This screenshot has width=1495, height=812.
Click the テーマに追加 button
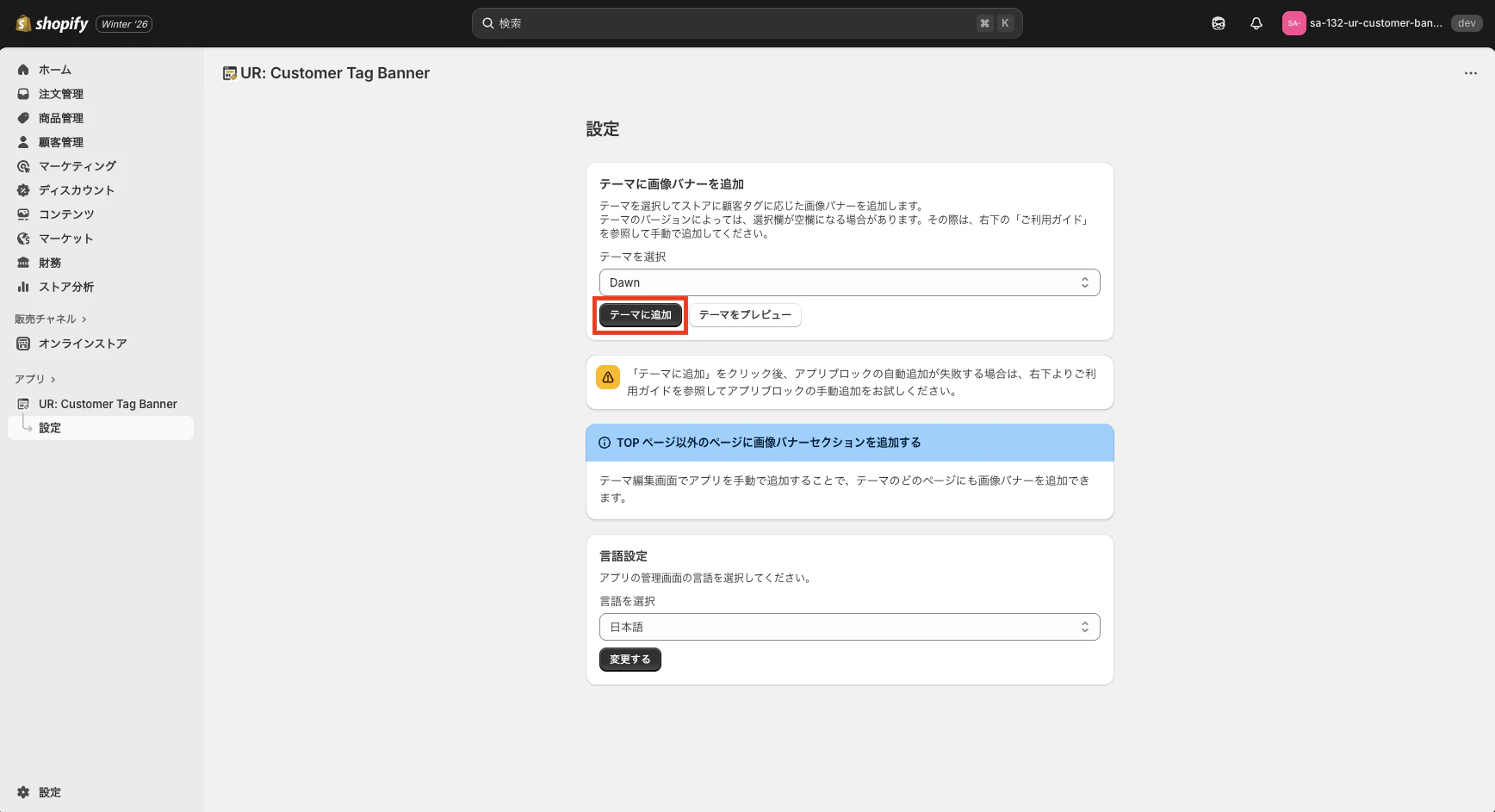point(641,315)
